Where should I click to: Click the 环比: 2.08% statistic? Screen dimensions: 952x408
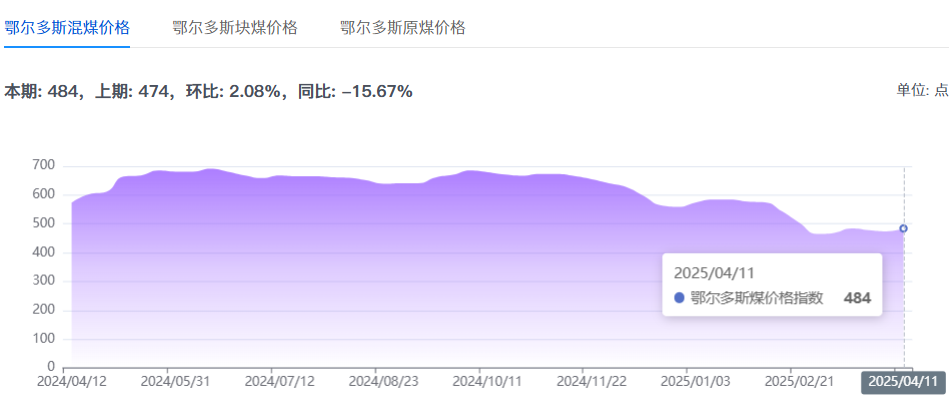[233, 92]
